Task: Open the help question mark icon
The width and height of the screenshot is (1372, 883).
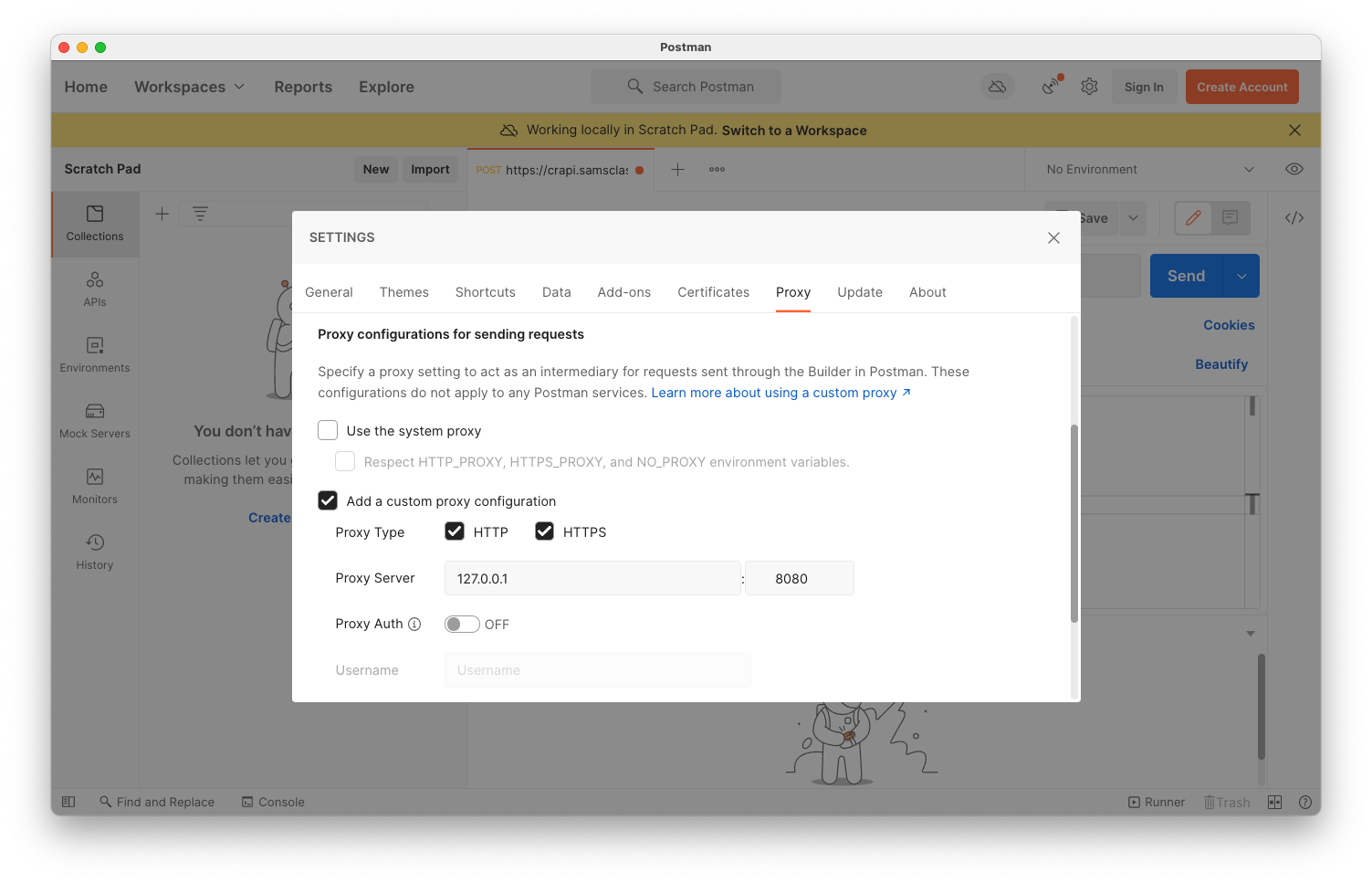Action: tap(1305, 802)
